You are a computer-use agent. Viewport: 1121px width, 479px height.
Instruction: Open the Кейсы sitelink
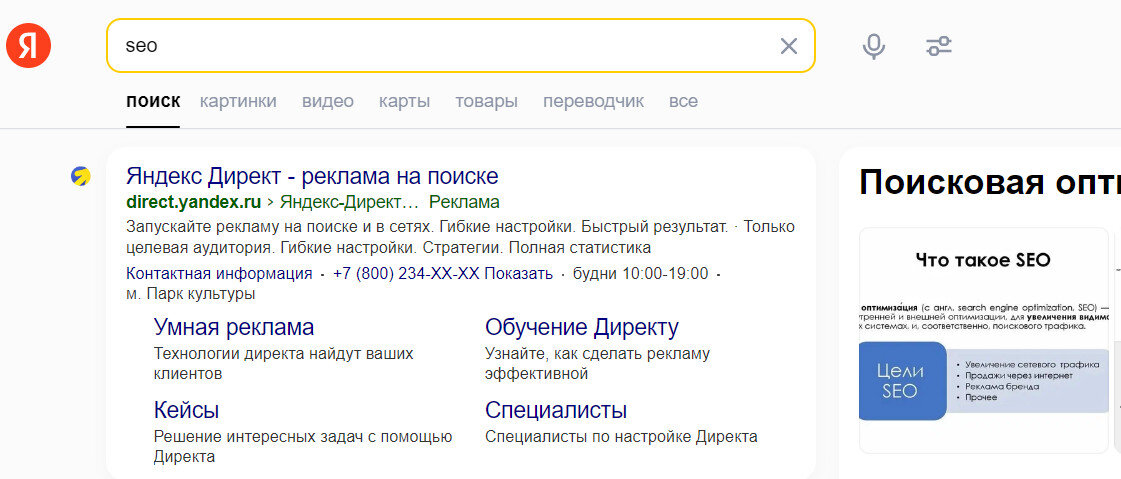click(x=186, y=410)
